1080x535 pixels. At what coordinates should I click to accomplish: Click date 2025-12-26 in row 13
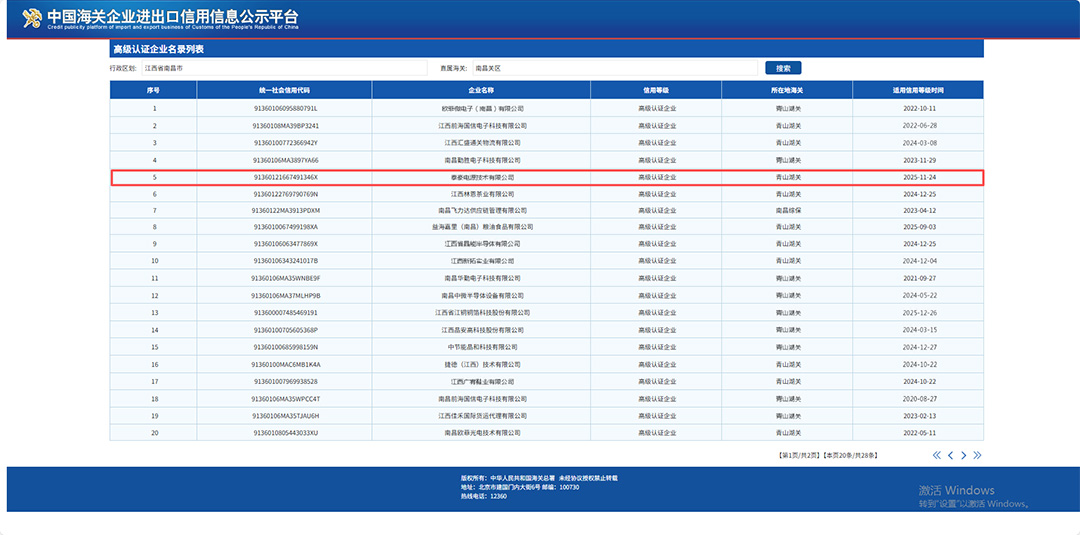[x=918, y=313]
